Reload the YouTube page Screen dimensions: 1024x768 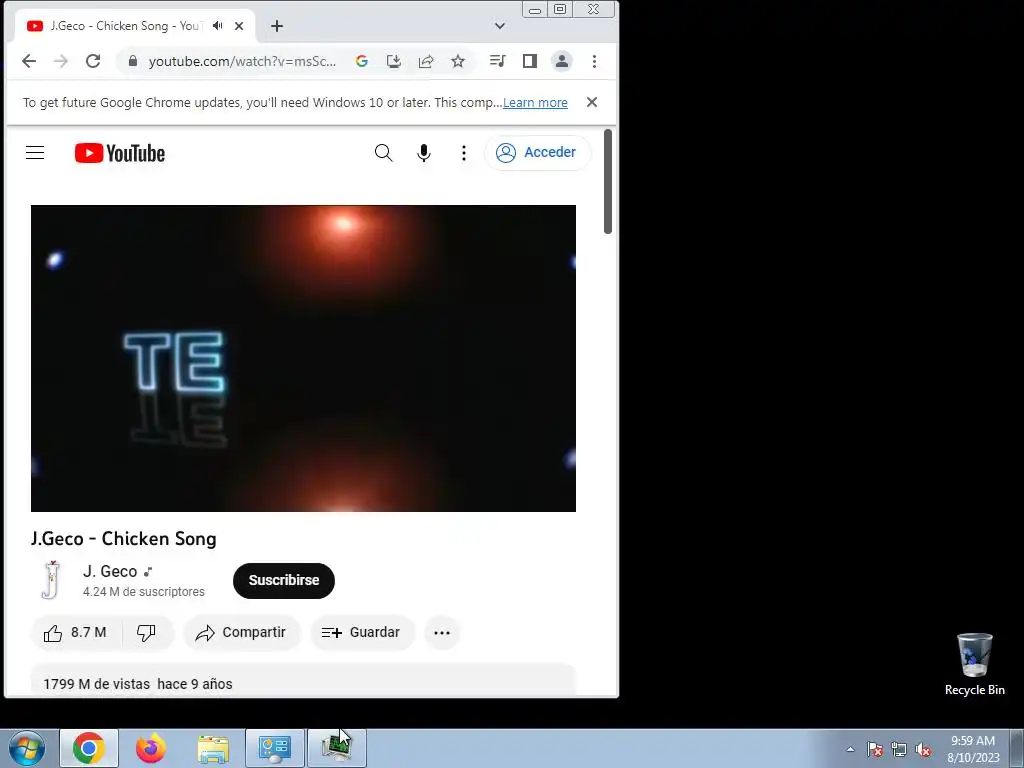pos(93,61)
